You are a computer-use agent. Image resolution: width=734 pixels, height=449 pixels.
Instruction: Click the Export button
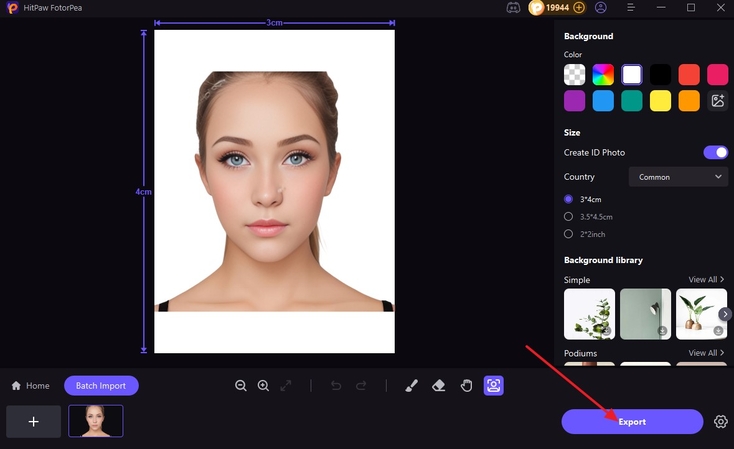tap(632, 421)
